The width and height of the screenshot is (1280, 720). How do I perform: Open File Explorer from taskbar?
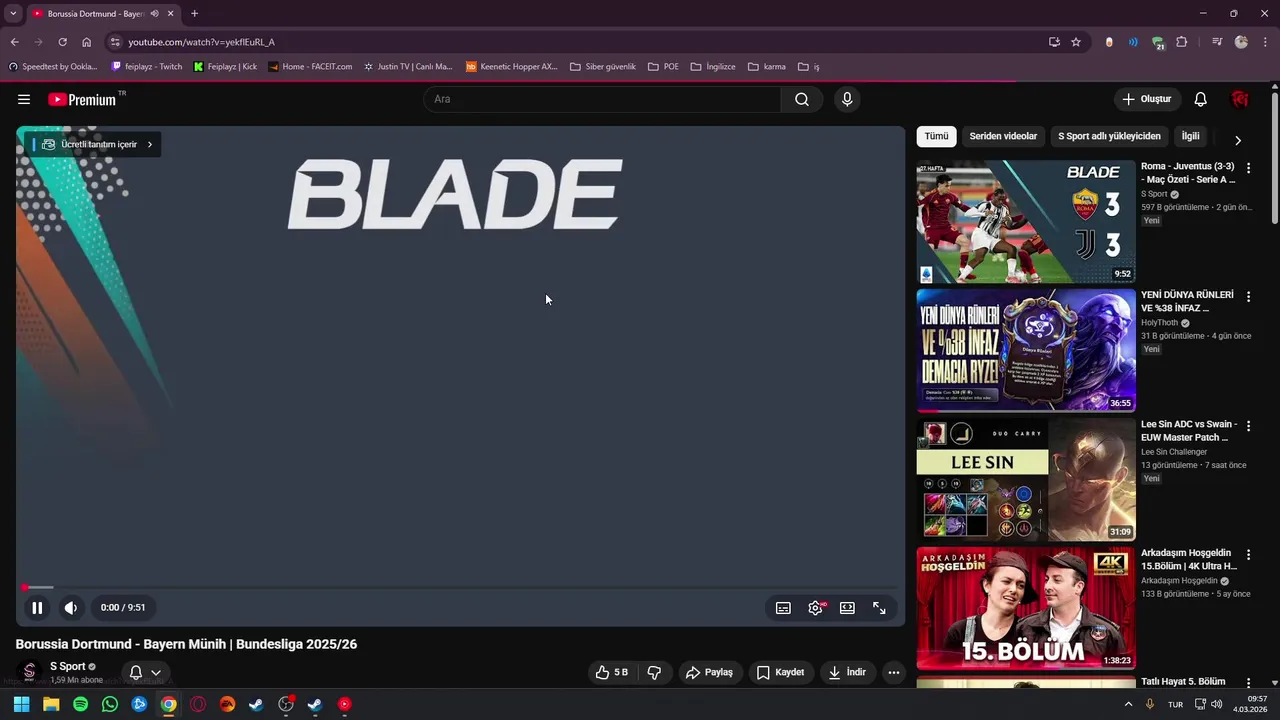51,704
